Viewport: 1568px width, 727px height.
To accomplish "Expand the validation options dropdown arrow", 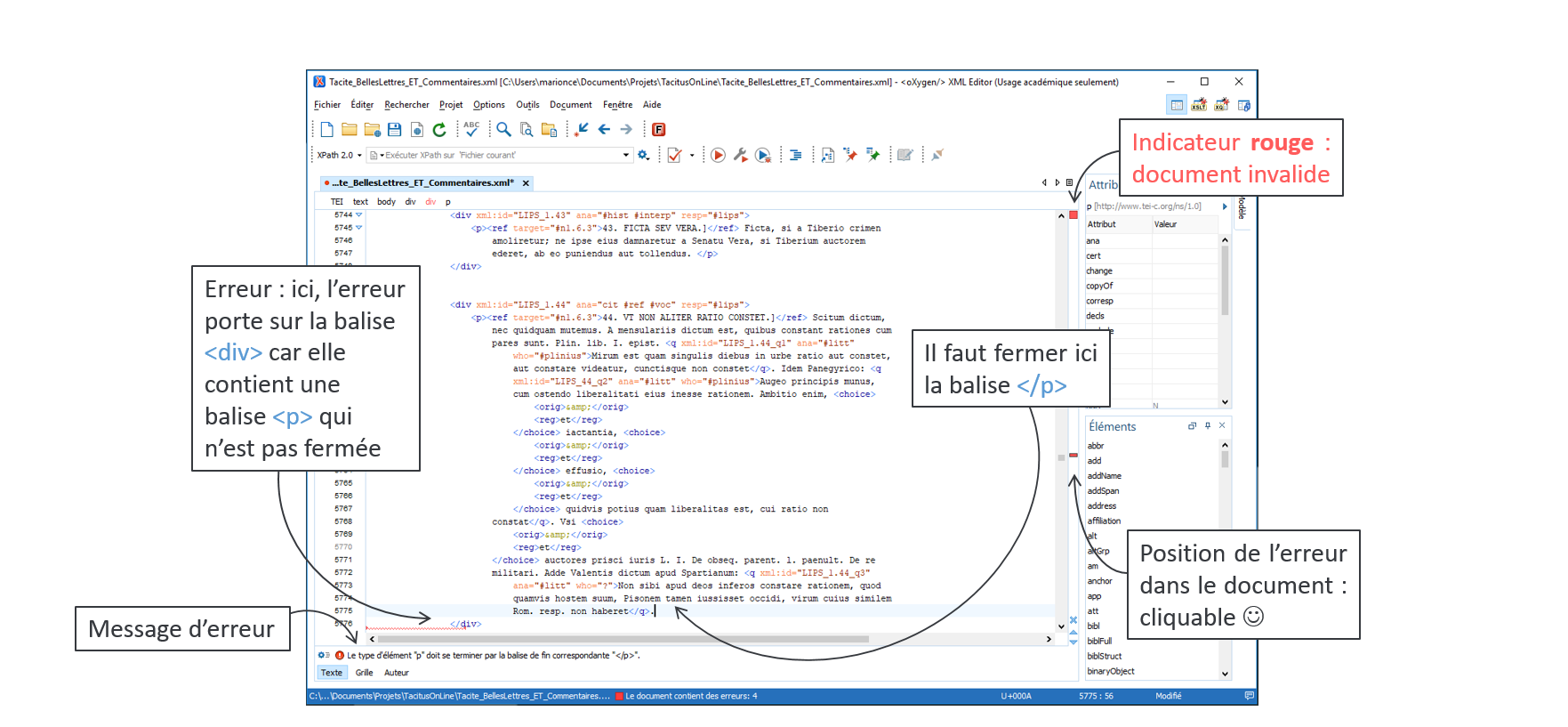I will tap(692, 156).
